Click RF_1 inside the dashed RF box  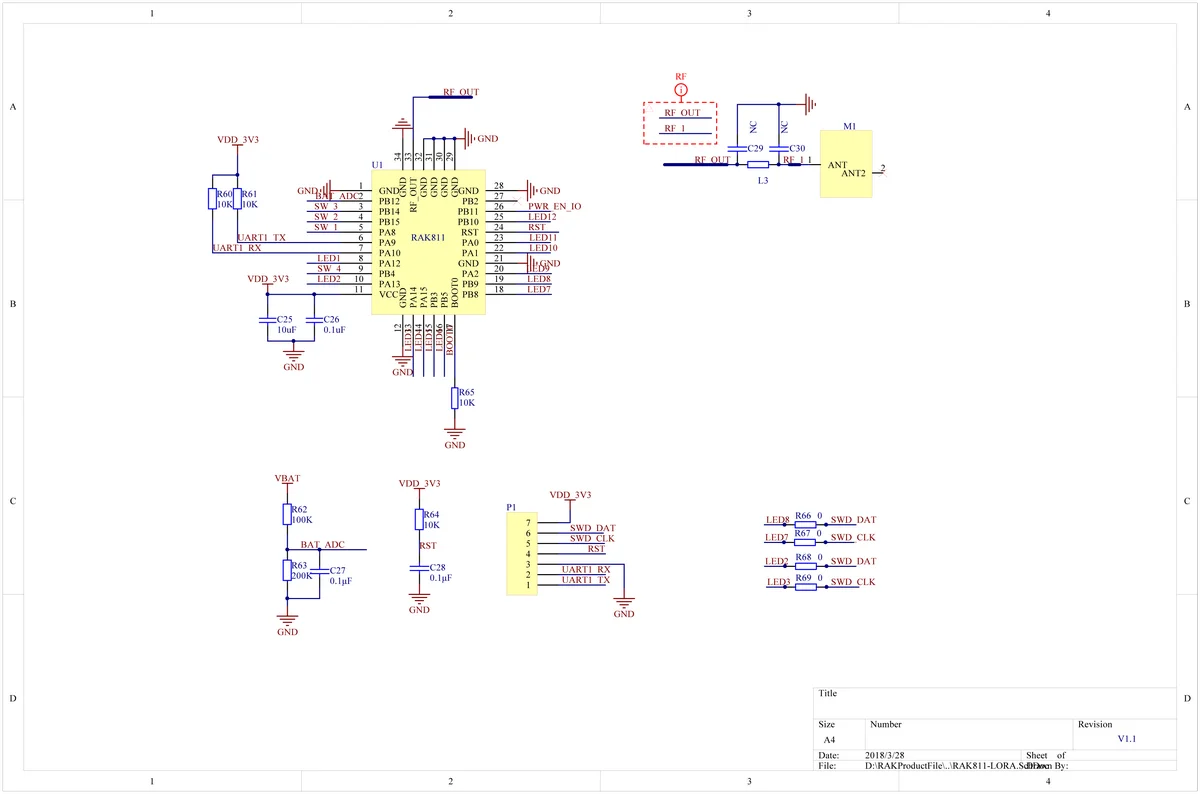(675, 129)
